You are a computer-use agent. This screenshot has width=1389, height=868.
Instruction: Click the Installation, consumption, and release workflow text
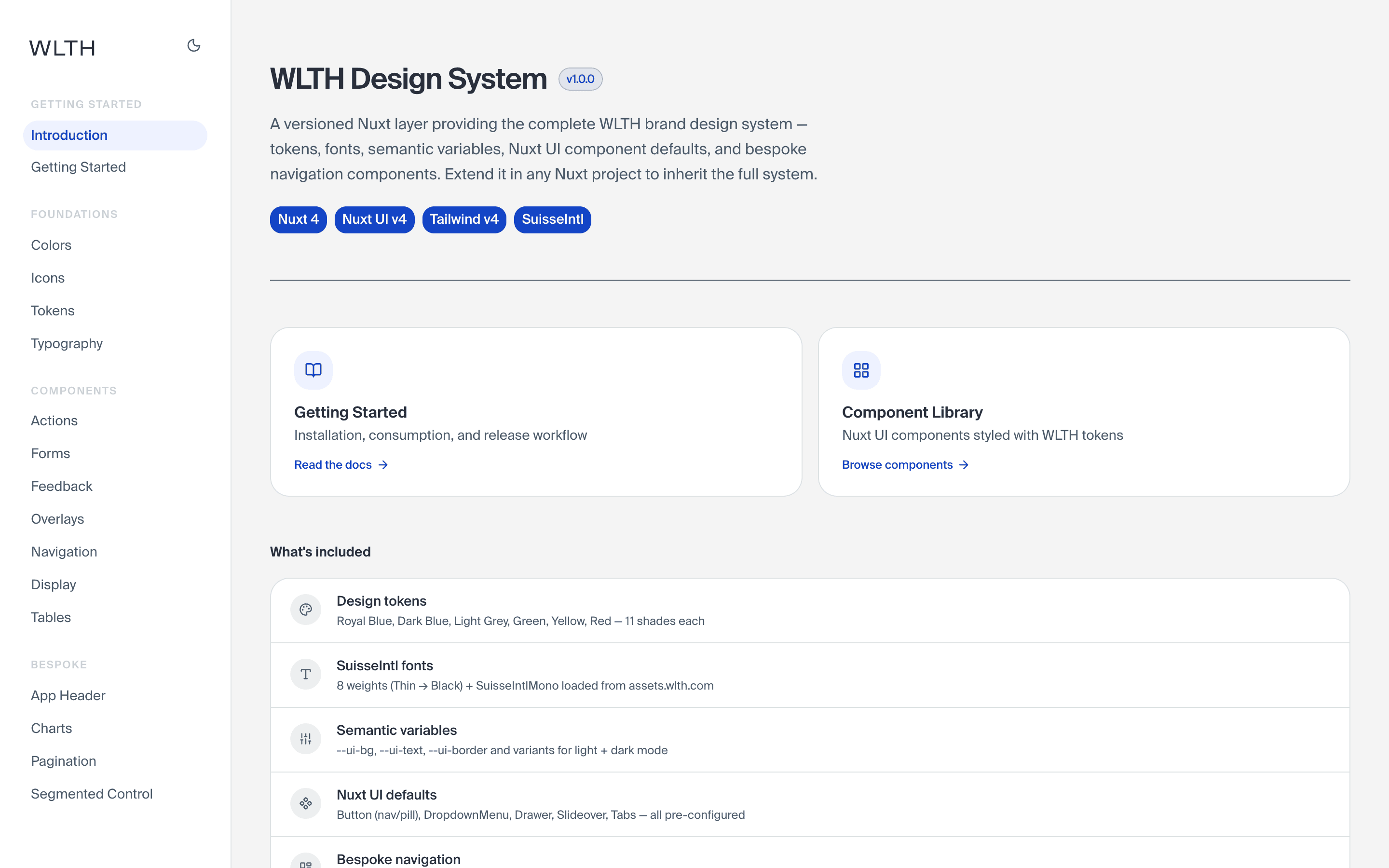click(441, 436)
